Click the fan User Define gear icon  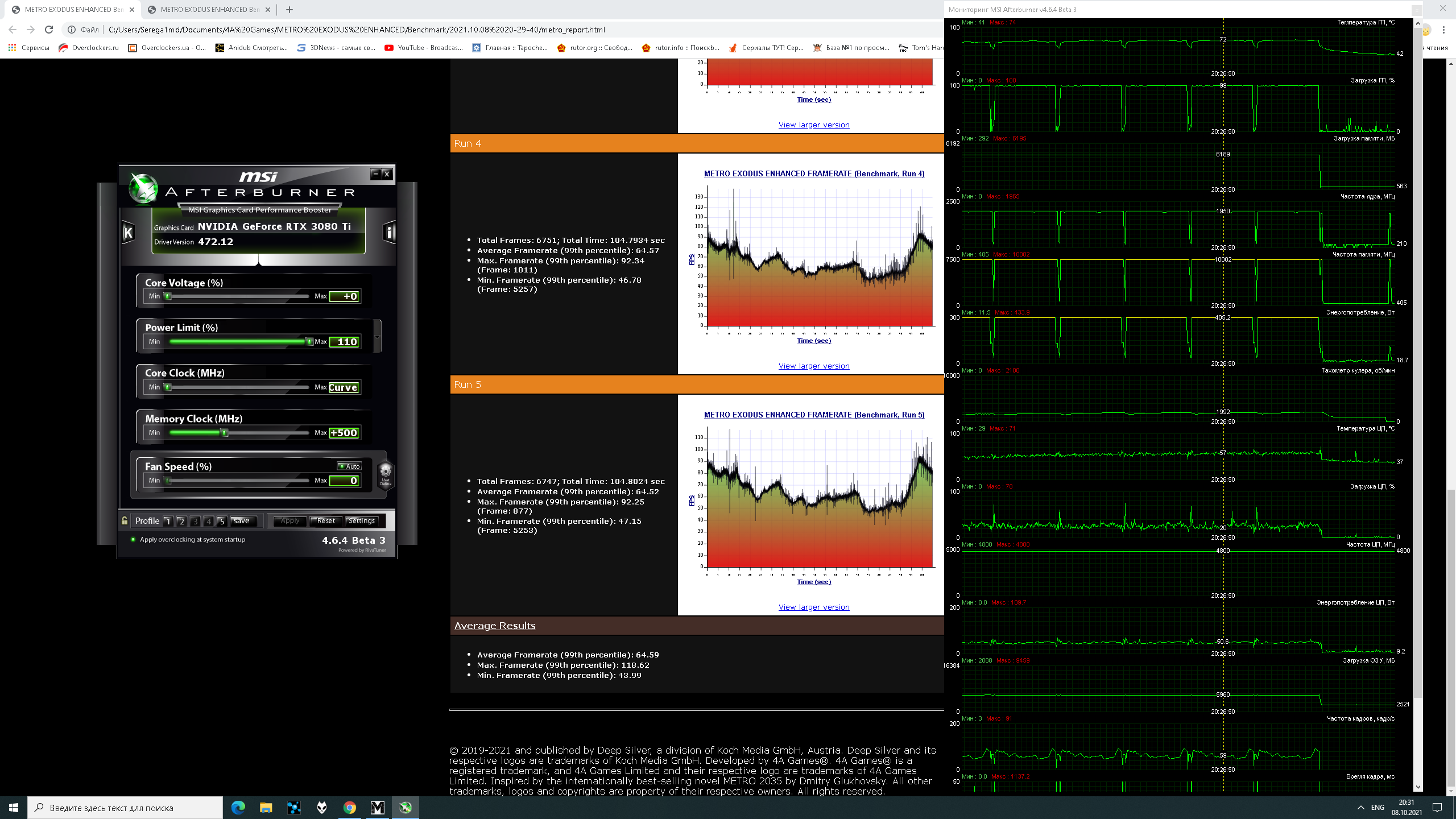(x=386, y=473)
